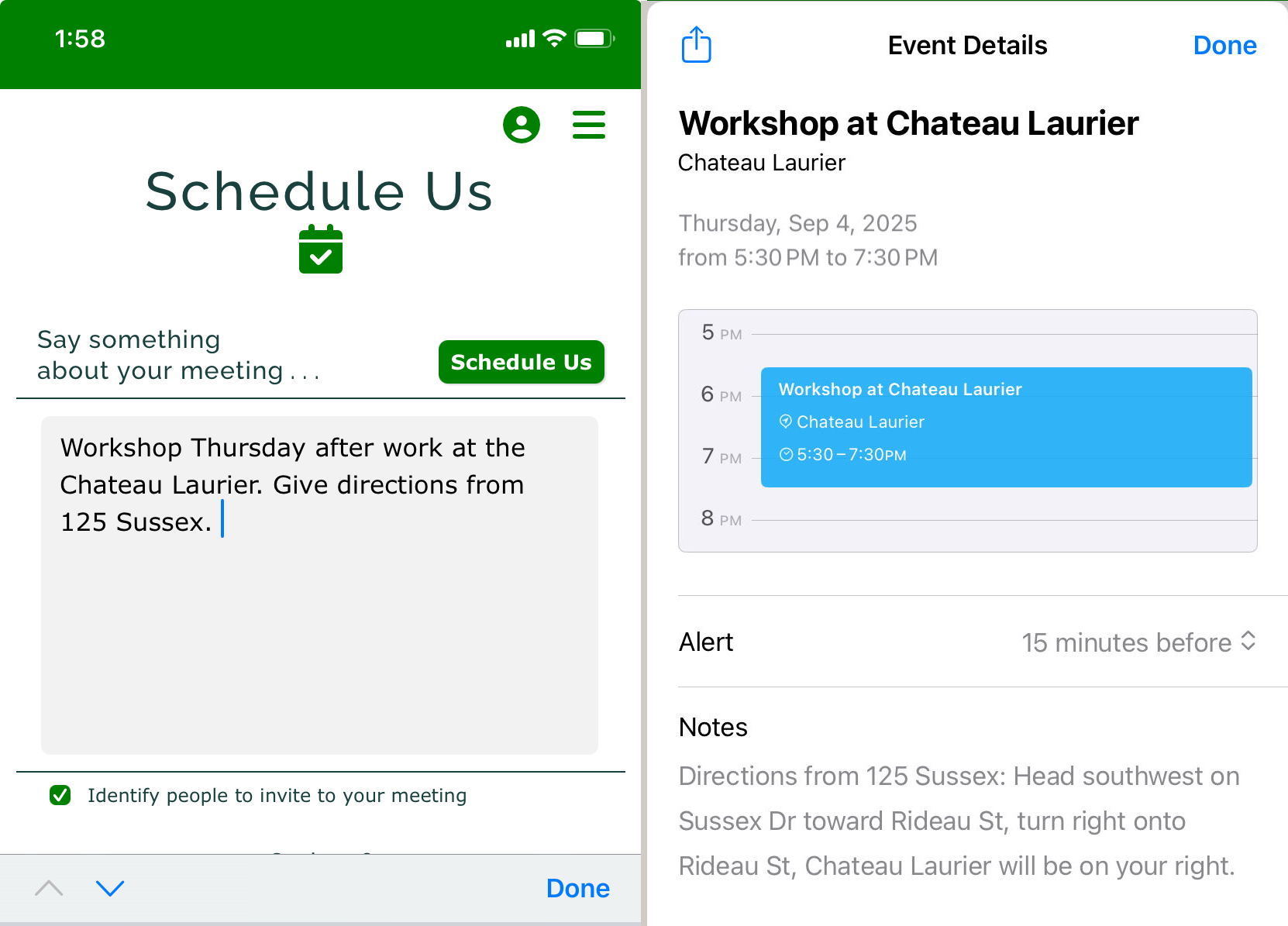
Task: Tap the share icon in Event Details
Action: [696, 45]
